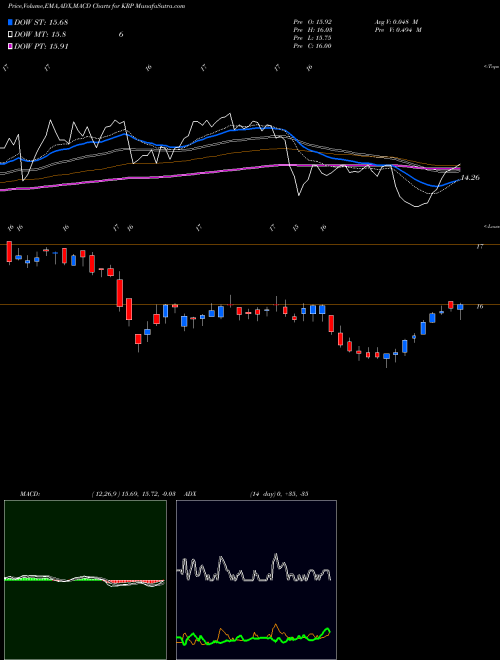Screen dimensions: 500x660
Task: Click inside the dark blue ADX indicator chart
Action: point(256,580)
